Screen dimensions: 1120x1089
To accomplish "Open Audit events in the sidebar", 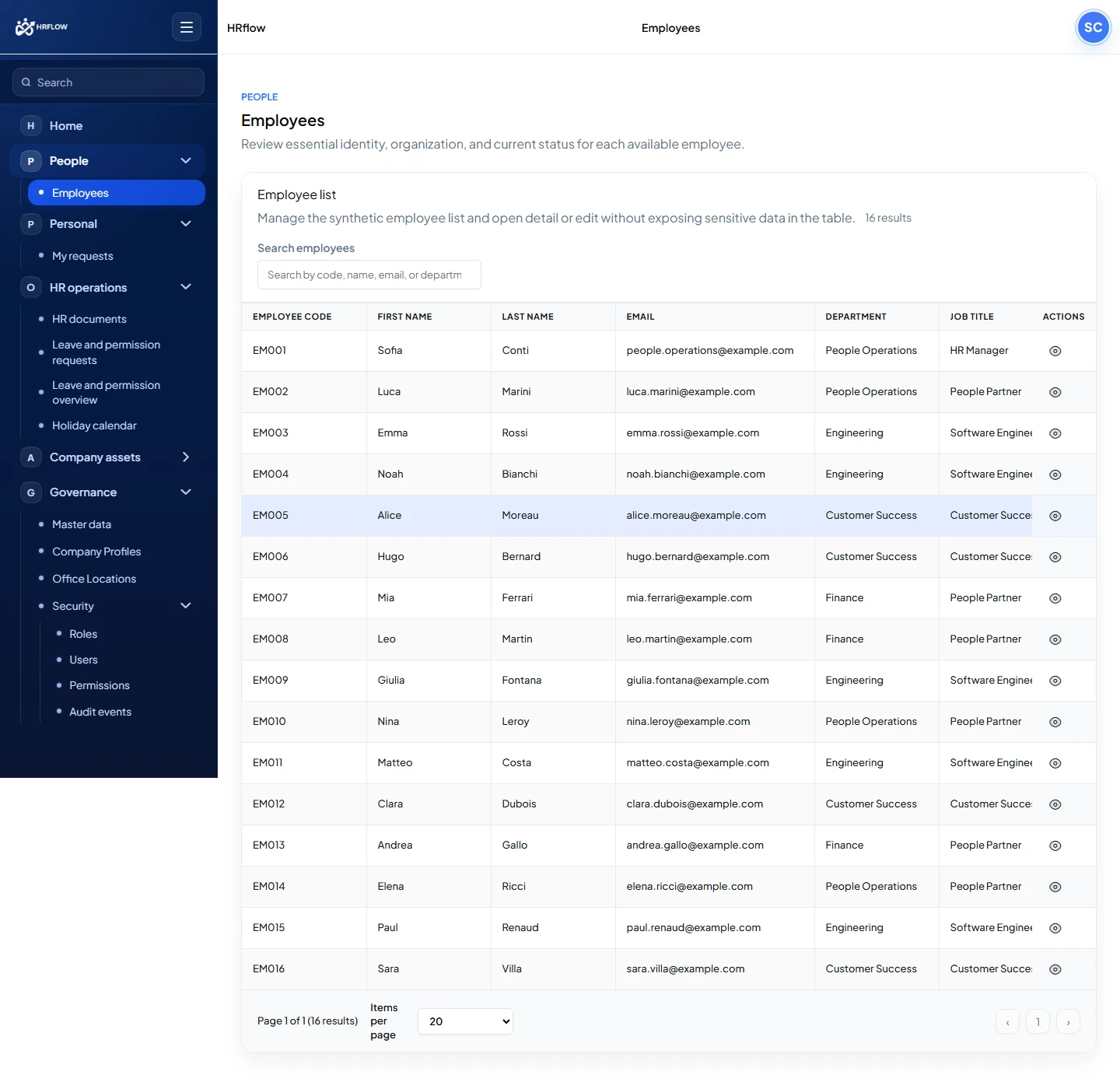I will tap(100, 712).
